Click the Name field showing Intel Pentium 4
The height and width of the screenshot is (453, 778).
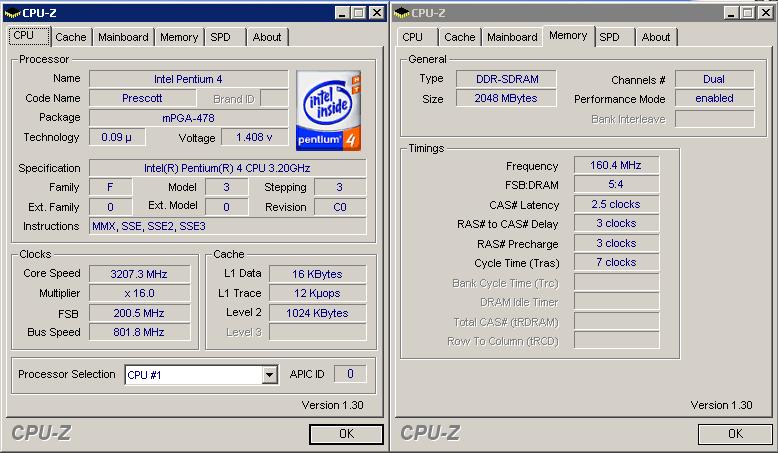(x=189, y=79)
